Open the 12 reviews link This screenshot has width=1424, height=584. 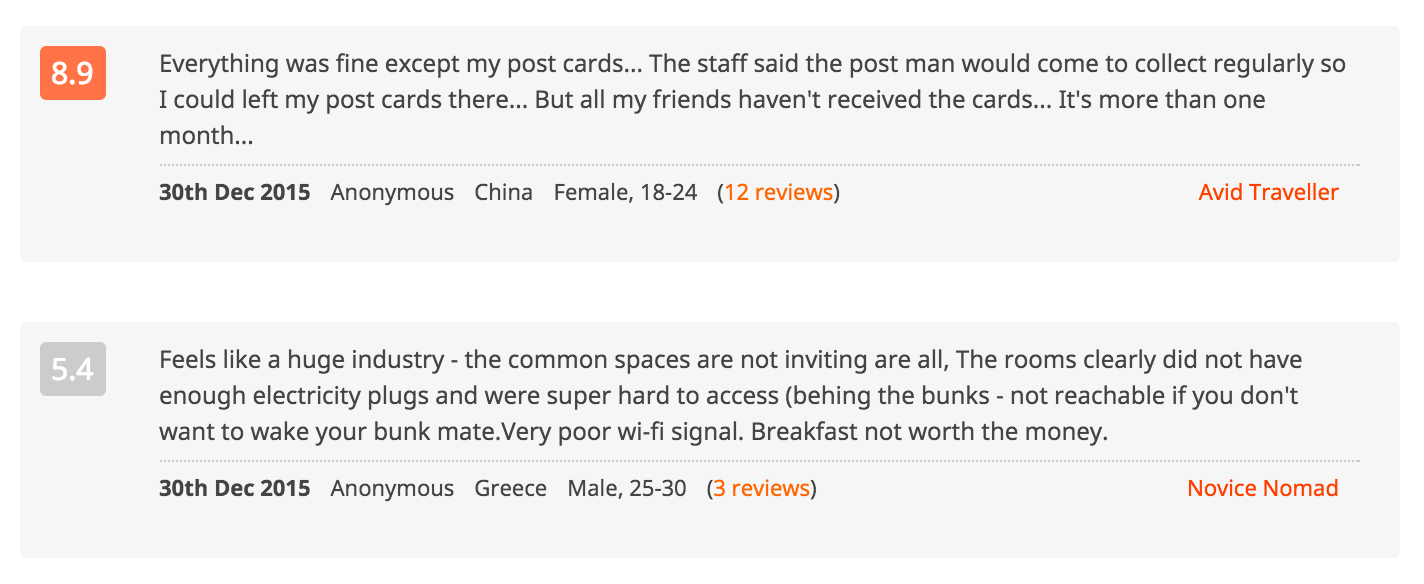(x=779, y=192)
